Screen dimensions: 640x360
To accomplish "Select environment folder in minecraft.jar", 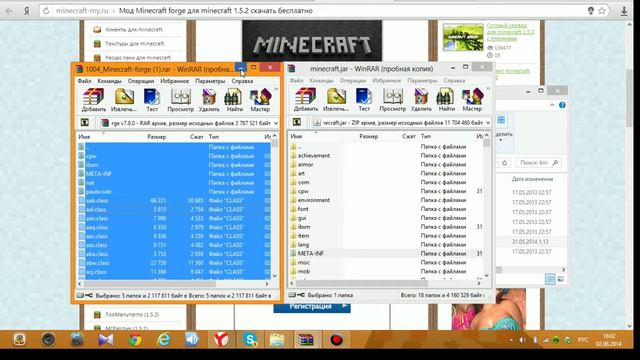I will tap(313, 200).
